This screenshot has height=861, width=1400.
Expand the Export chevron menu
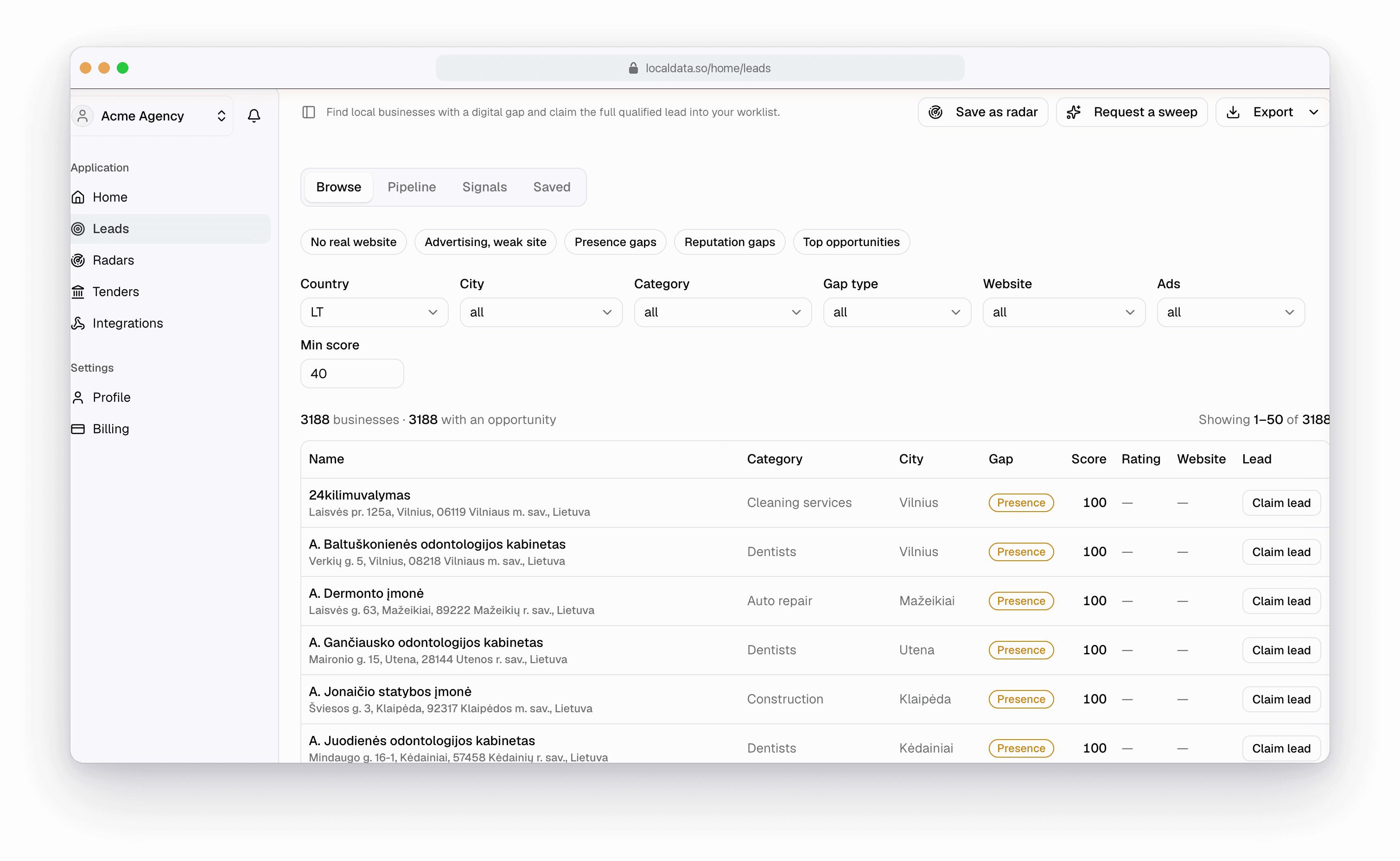click(x=1314, y=112)
